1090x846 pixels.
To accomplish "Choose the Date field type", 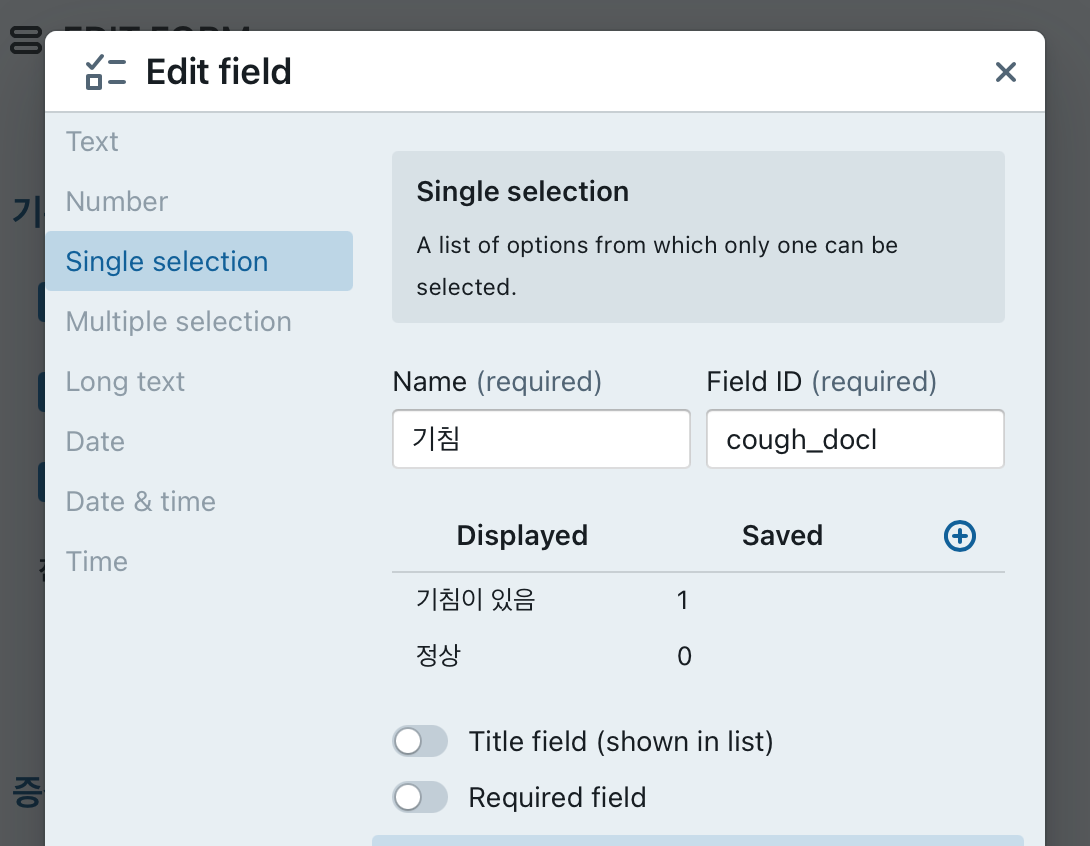I will pos(95,442).
